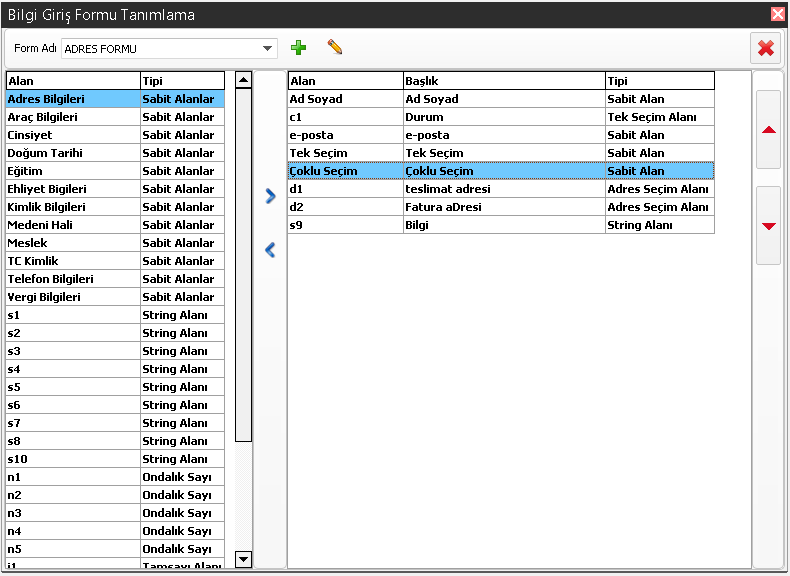The width and height of the screenshot is (790, 576).
Task: Select the c1 field row
Action: (501, 117)
